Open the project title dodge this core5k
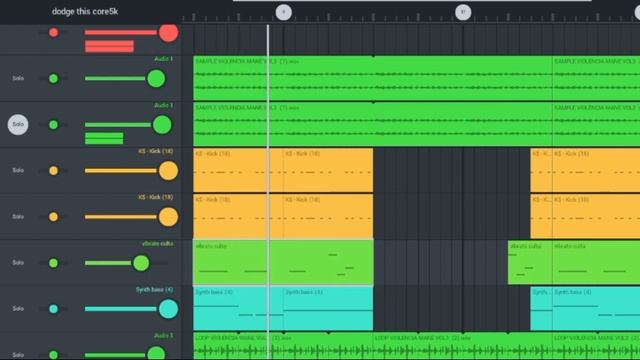 tap(85, 11)
